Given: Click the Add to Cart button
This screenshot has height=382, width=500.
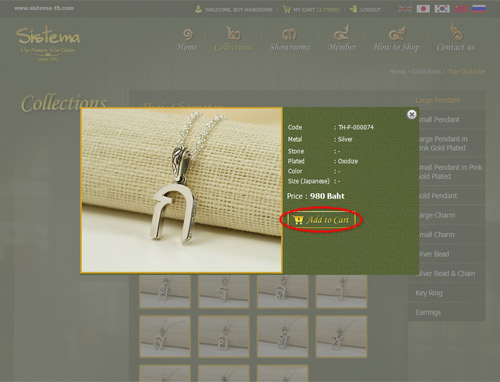Looking at the screenshot, I should coord(321,220).
